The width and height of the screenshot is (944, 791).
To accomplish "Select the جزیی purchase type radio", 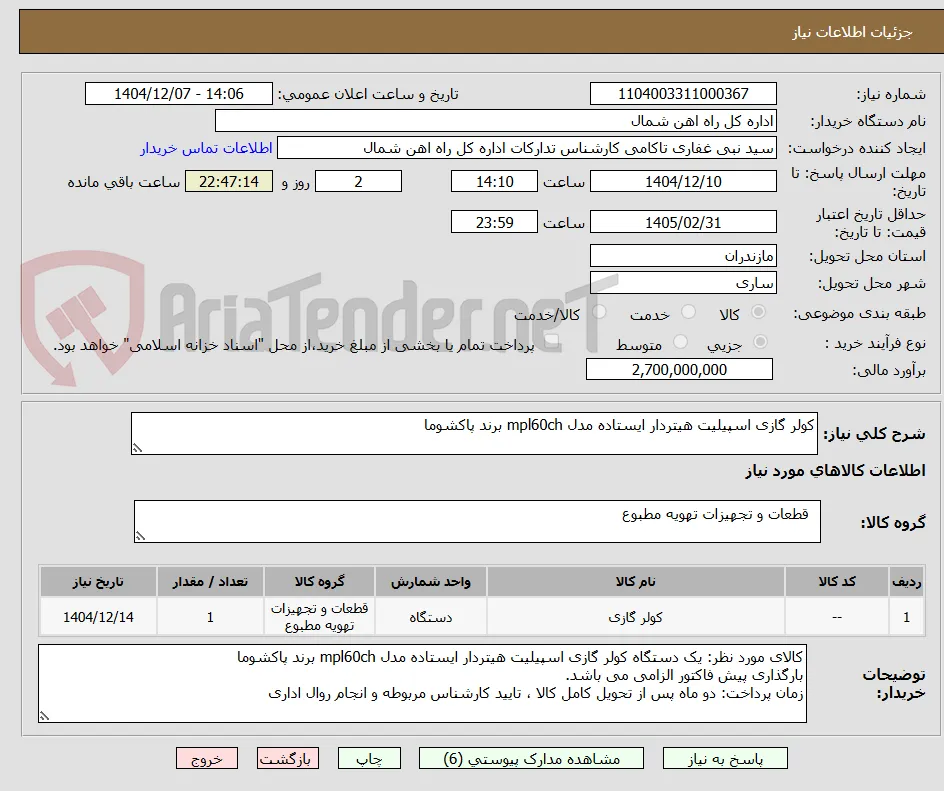I will pos(760,341).
